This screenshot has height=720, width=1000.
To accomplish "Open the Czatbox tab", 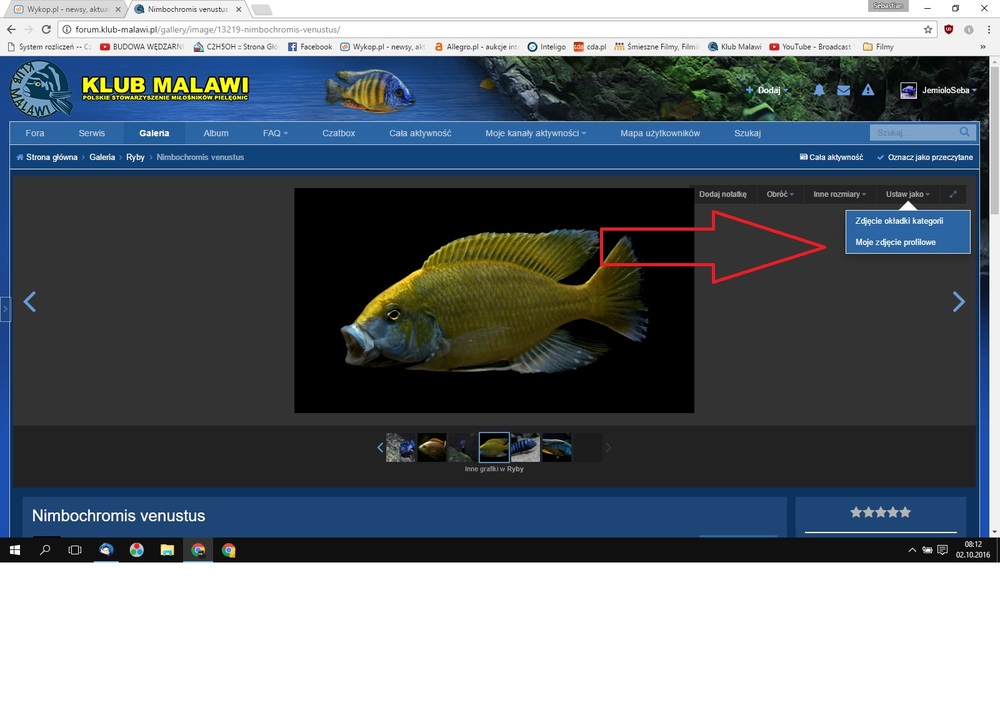I will (x=339, y=133).
